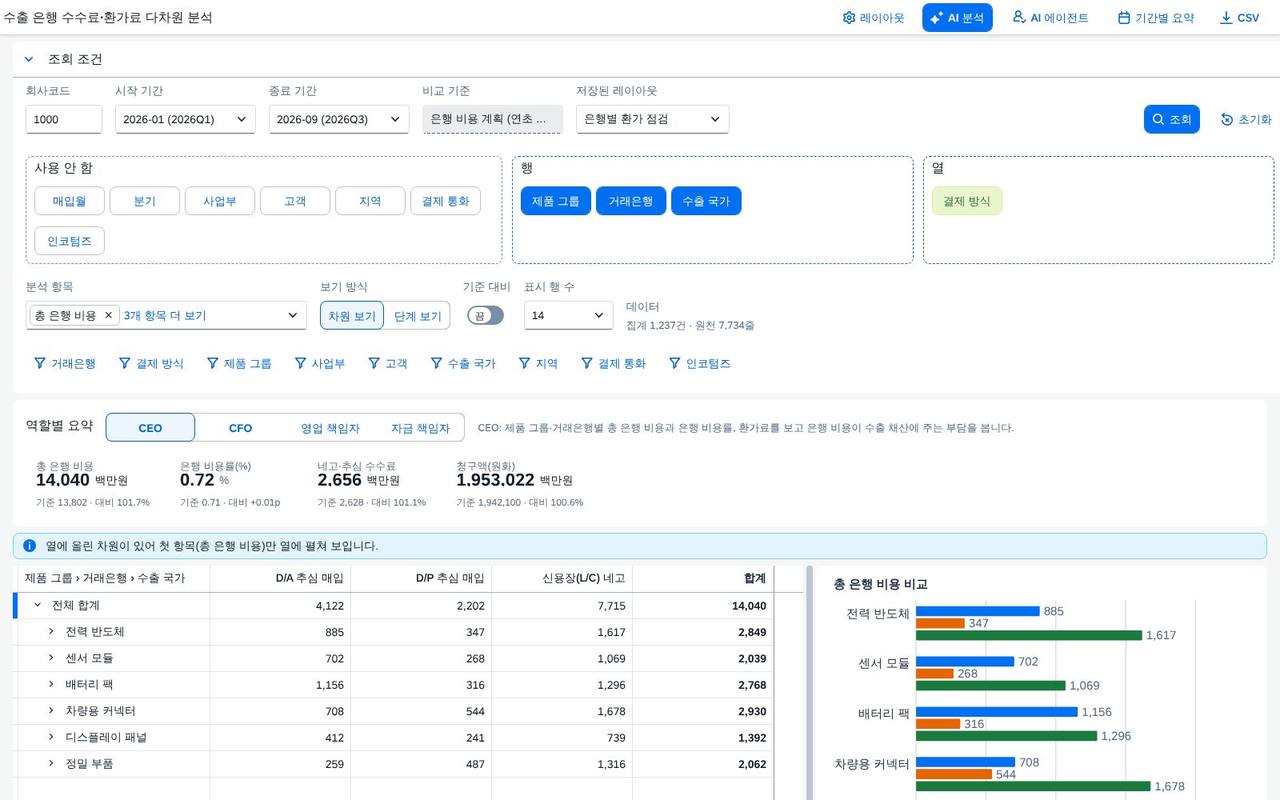Image resolution: width=1280 pixels, height=800 pixels.
Task: Select the 매입월 unused dimension chip
Action: click(70, 201)
